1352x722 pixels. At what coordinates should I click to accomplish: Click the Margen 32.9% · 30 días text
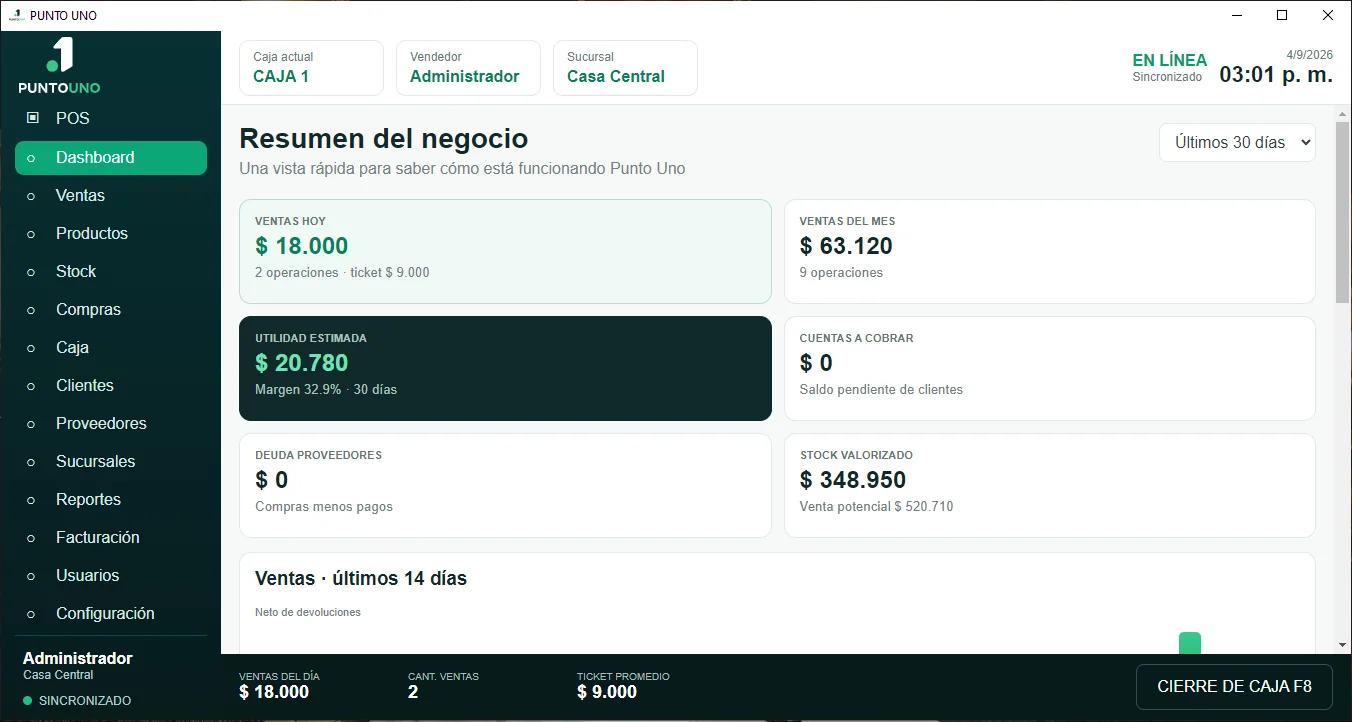(x=326, y=390)
